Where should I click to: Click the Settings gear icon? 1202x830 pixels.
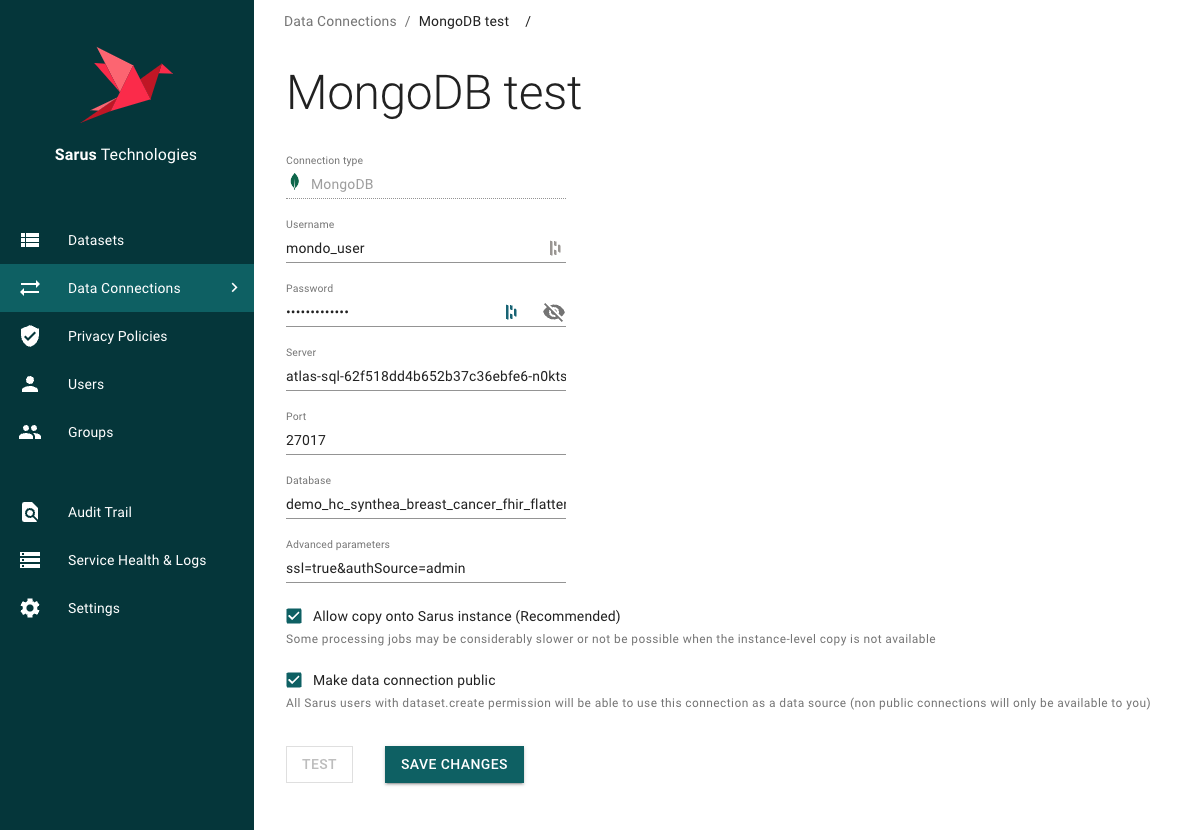pos(30,608)
